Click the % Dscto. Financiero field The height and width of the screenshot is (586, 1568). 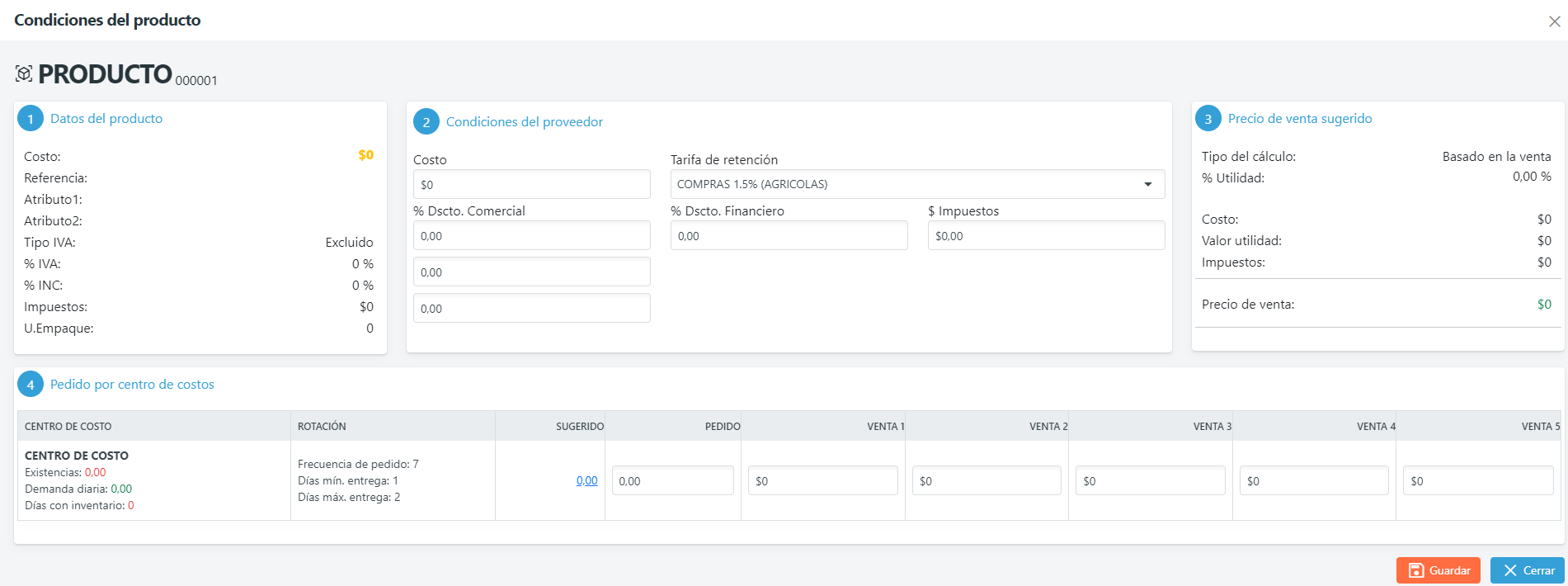coord(789,236)
